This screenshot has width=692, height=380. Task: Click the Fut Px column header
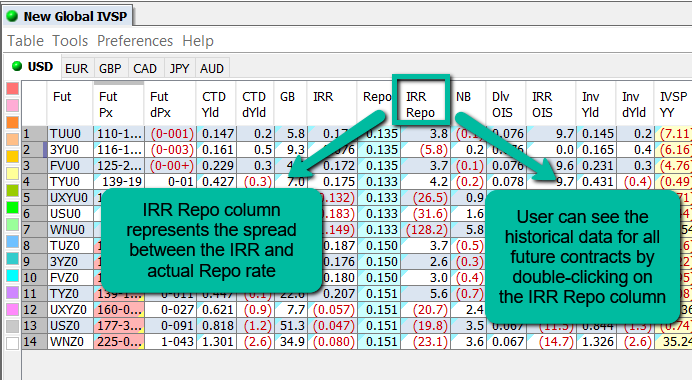point(118,104)
